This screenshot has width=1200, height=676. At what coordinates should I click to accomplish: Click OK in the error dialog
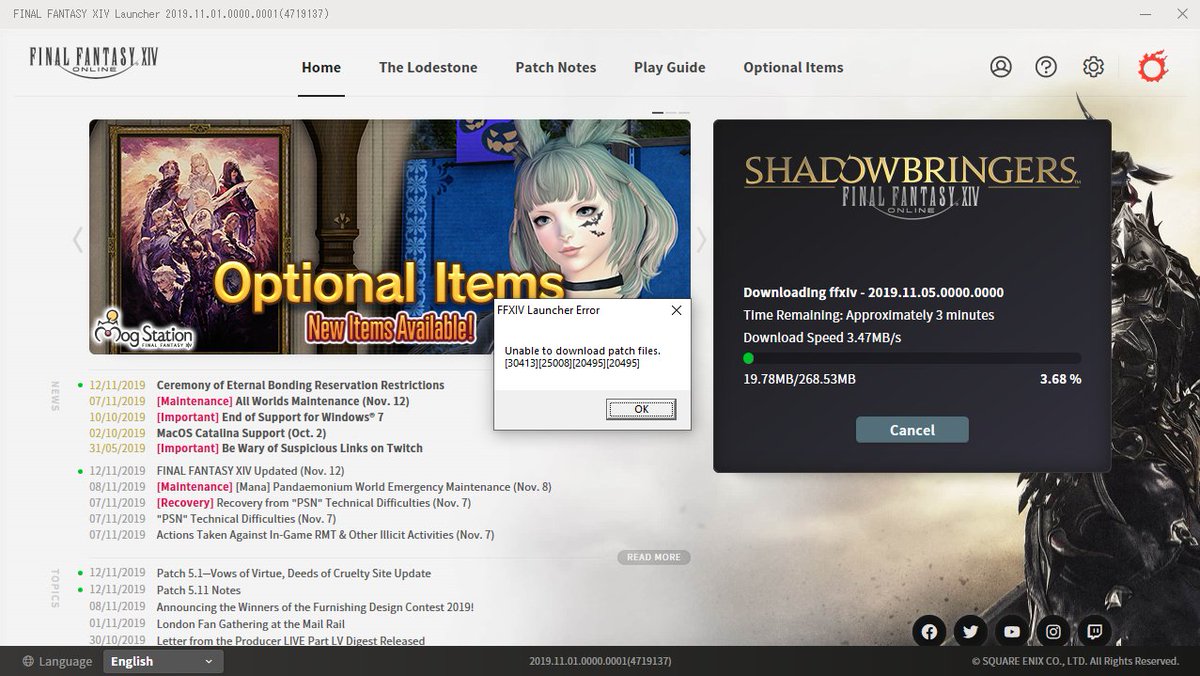[641, 409]
